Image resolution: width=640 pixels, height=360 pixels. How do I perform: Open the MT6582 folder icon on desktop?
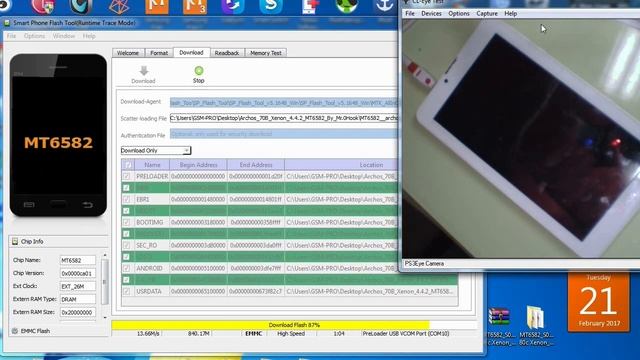pyautogui.click(x=536, y=318)
